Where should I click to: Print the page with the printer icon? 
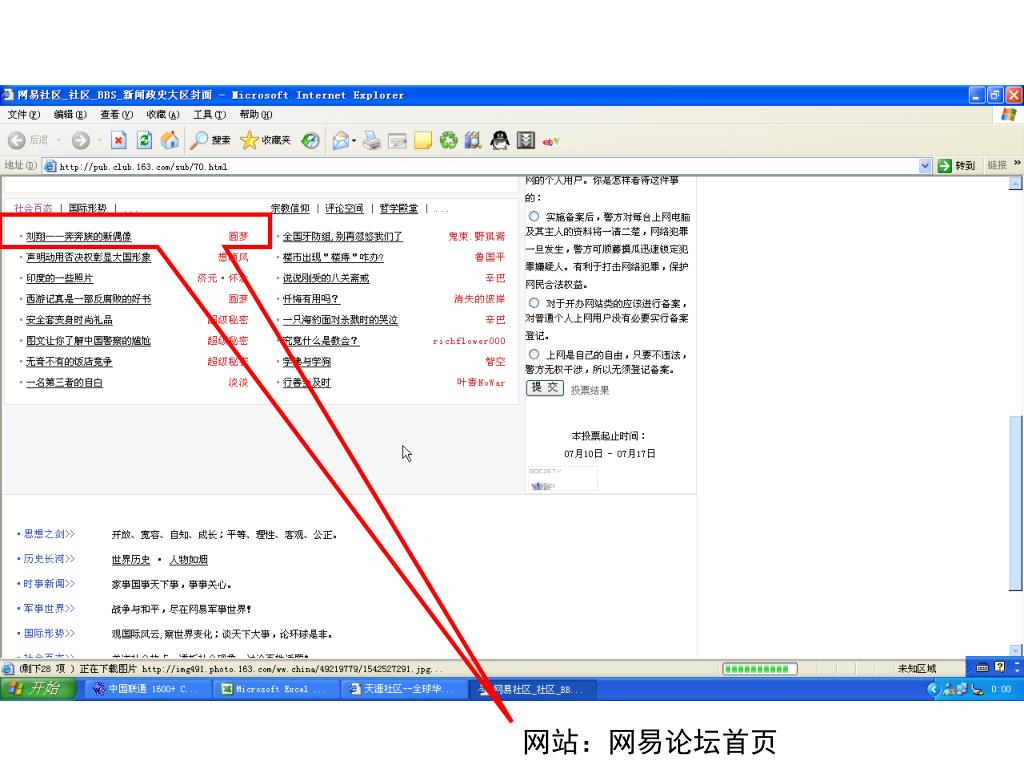point(372,140)
